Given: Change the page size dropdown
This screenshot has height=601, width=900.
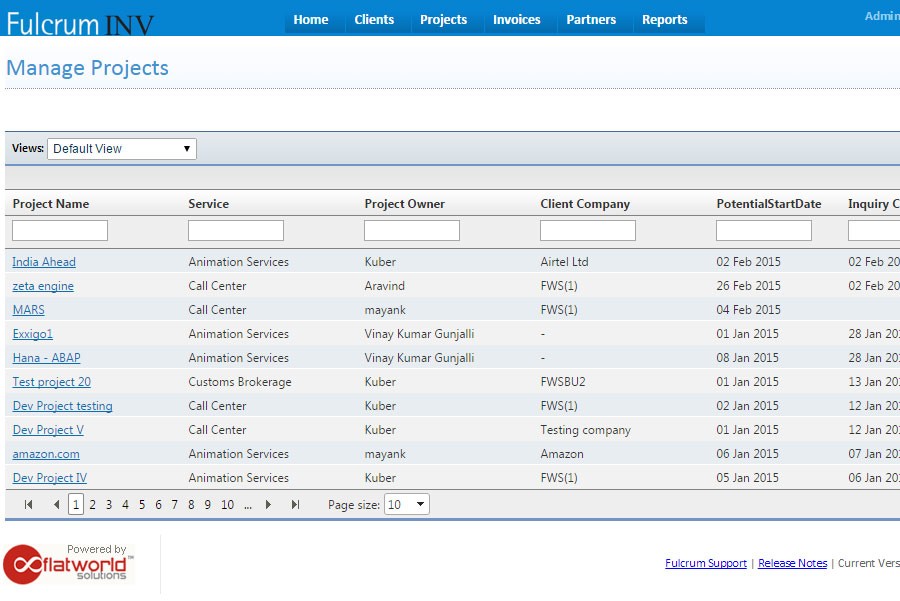Looking at the screenshot, I should pos(407,504).
